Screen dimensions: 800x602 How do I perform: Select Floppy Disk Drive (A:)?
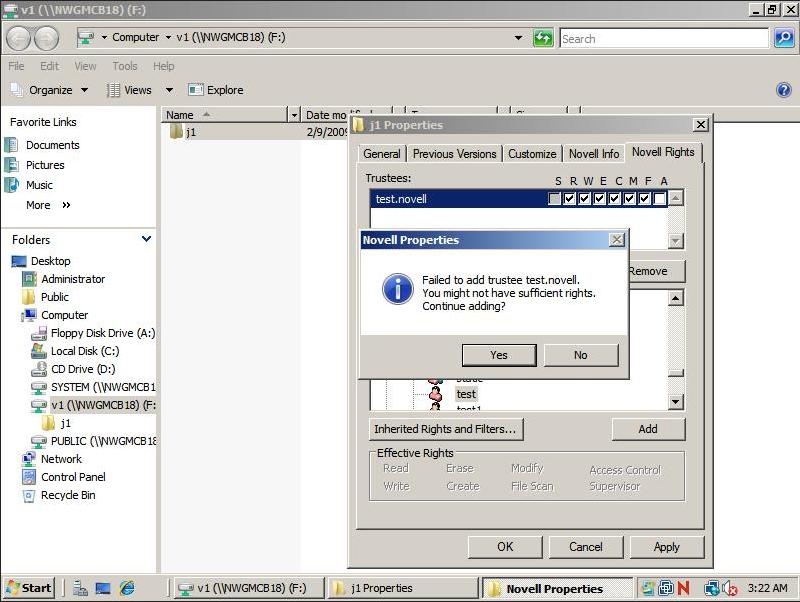(x=103, y=333)
